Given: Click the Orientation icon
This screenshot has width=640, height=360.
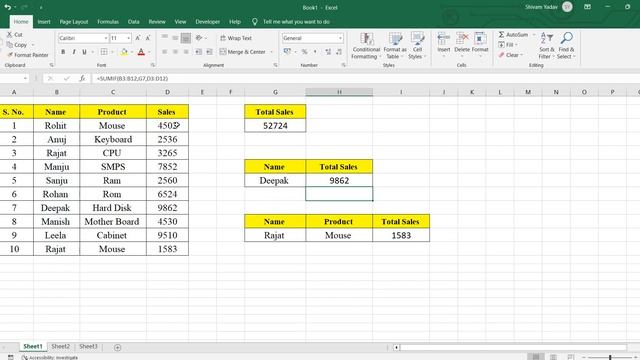Looking at the screenshot, I should (199, 38).
